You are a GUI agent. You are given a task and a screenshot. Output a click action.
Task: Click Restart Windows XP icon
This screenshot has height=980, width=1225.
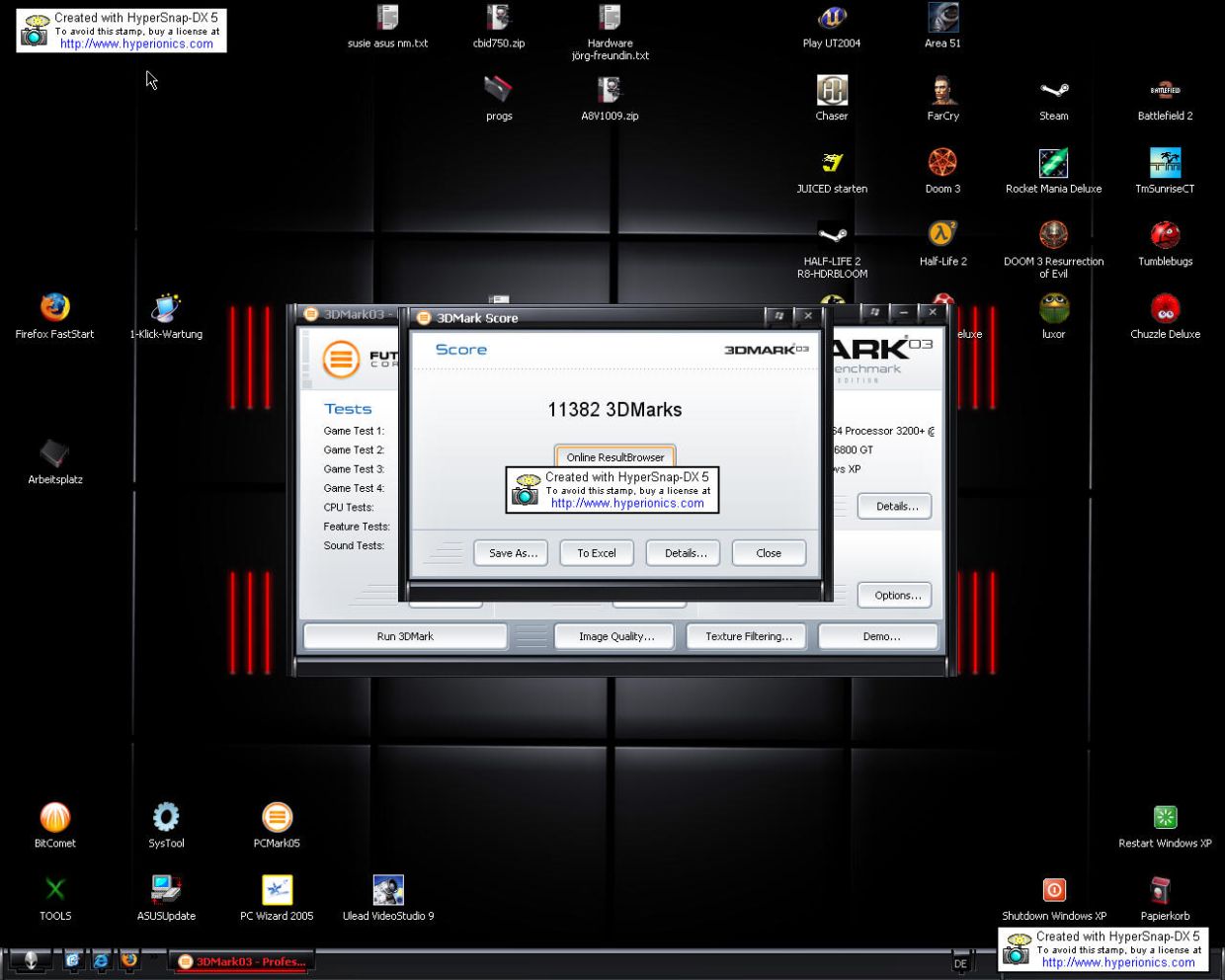tap(1165, 817)
